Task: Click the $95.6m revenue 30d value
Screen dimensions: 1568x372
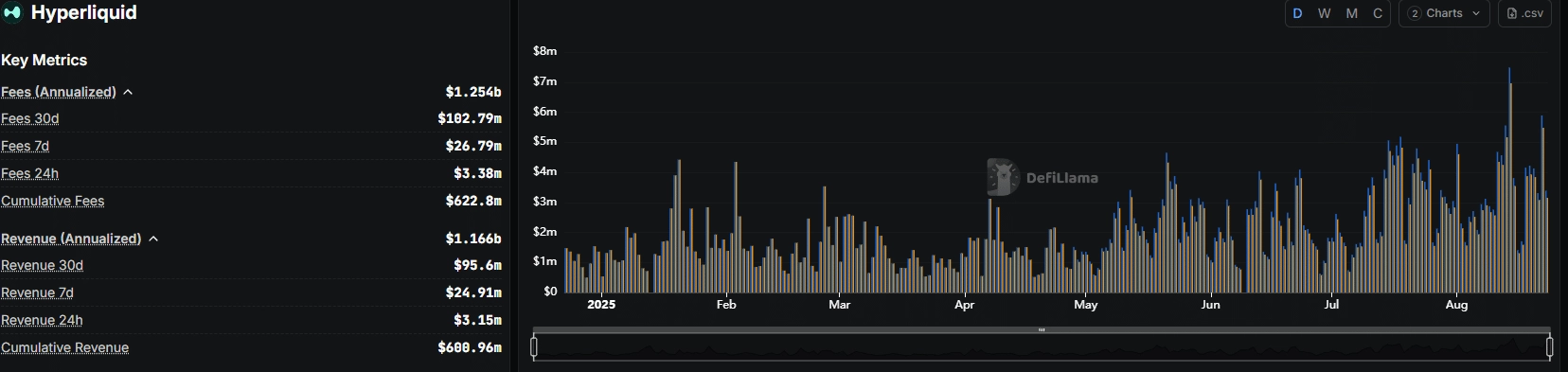Action: pos(477,265)
